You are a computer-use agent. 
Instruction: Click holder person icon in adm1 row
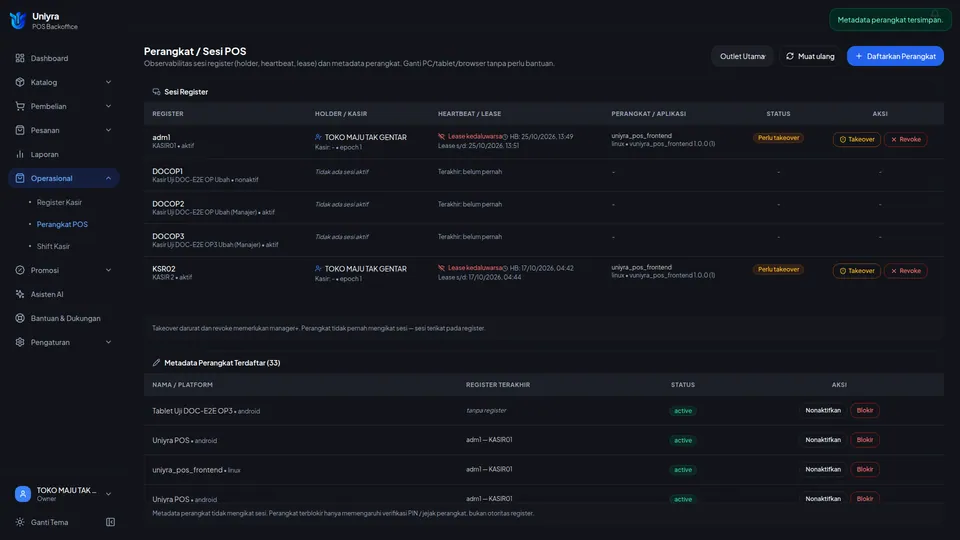pos(318,137)
